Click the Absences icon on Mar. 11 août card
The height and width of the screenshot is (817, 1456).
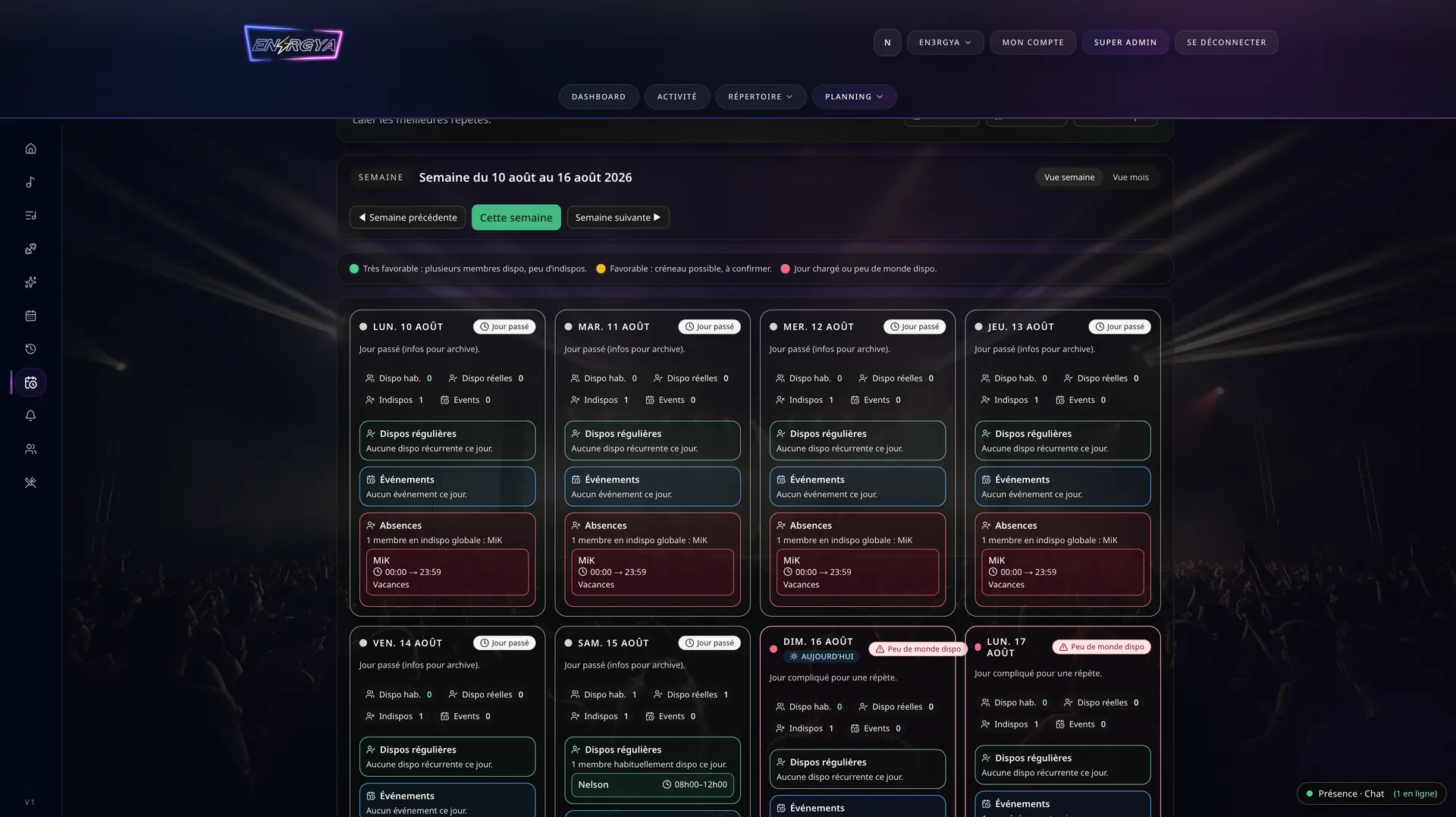pyautogui.click(x=576, y=525)
